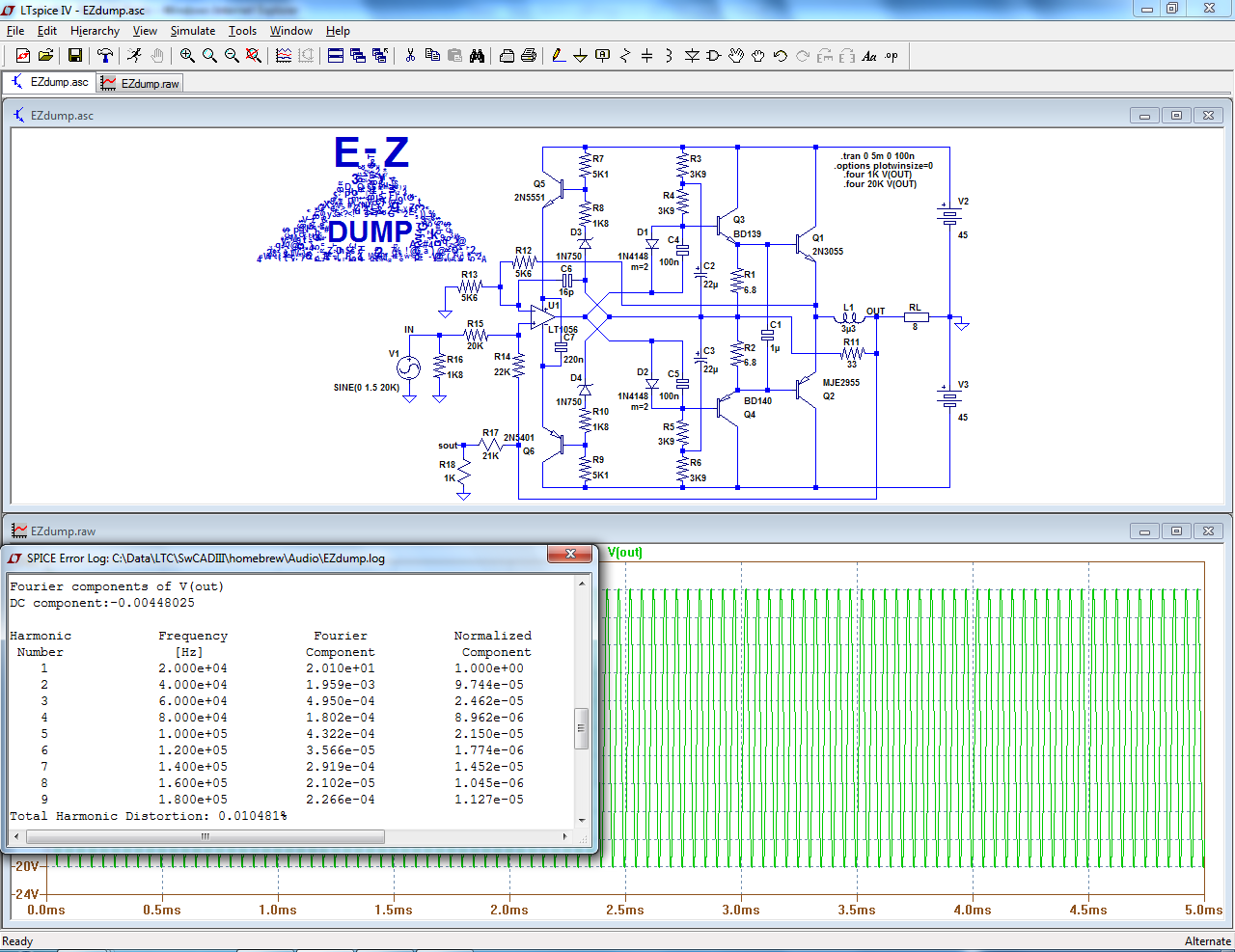Click the Print Setup icon
Viewport: 1235px width, 952px height.
pyautogui.click(x=507, y=56)
